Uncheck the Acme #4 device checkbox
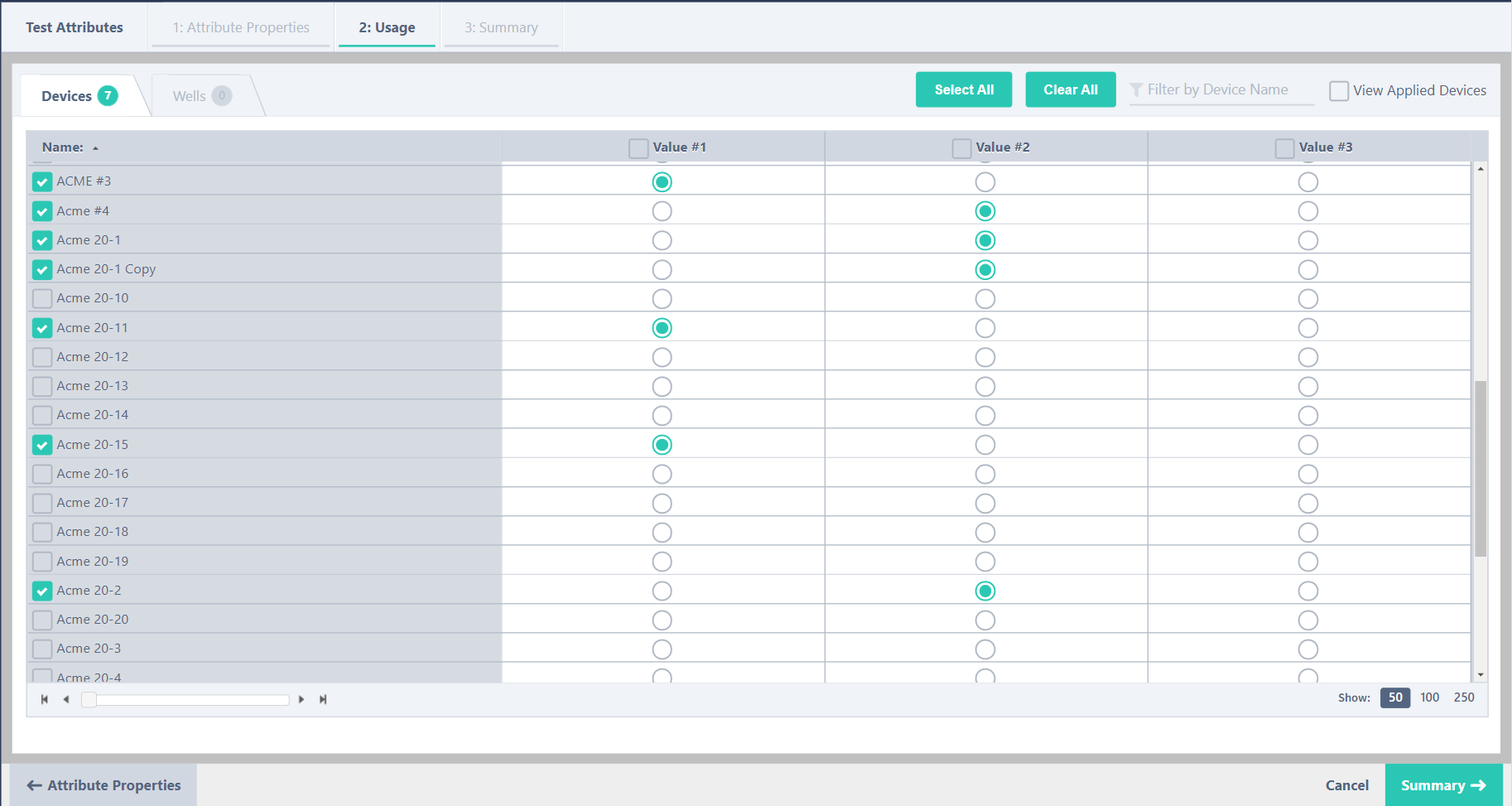Viewport: 1512px width, 806px height. pyautogui.click(x=42, y=211)
